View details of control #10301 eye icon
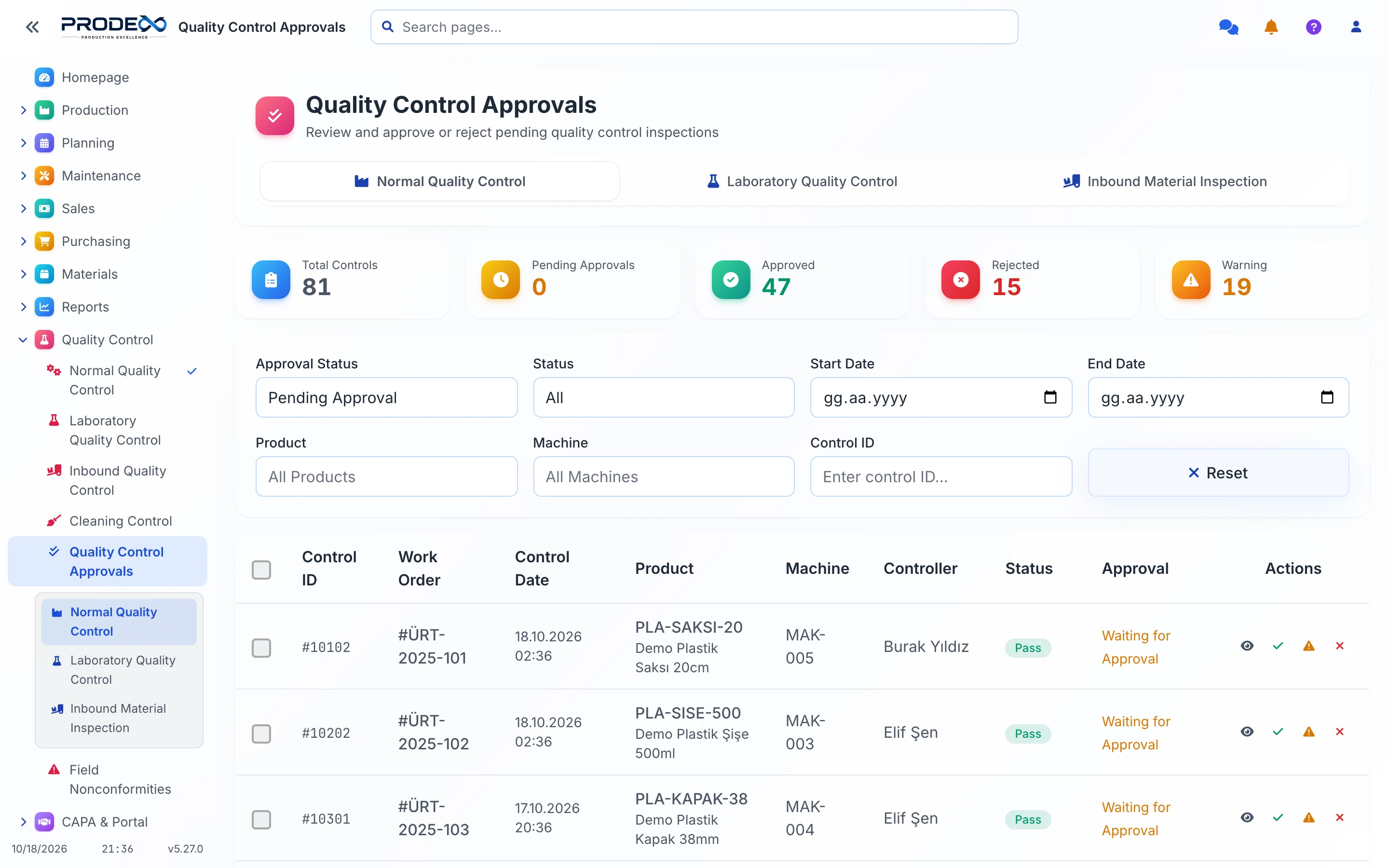Image resolution: width=1389 pixels, height=868 pixels. [x=1247, y=817]
